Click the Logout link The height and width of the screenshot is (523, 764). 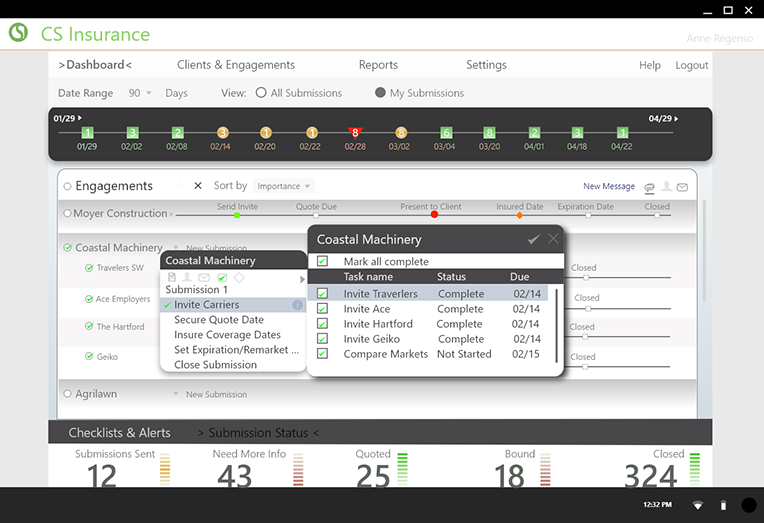691,65
